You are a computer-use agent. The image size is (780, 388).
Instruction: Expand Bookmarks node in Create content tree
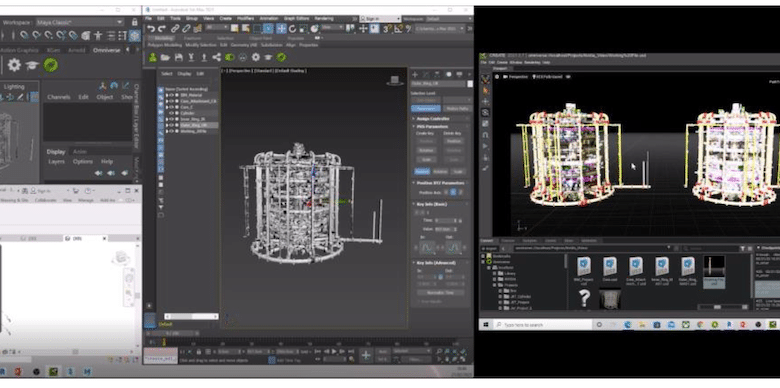coord(483,256)
